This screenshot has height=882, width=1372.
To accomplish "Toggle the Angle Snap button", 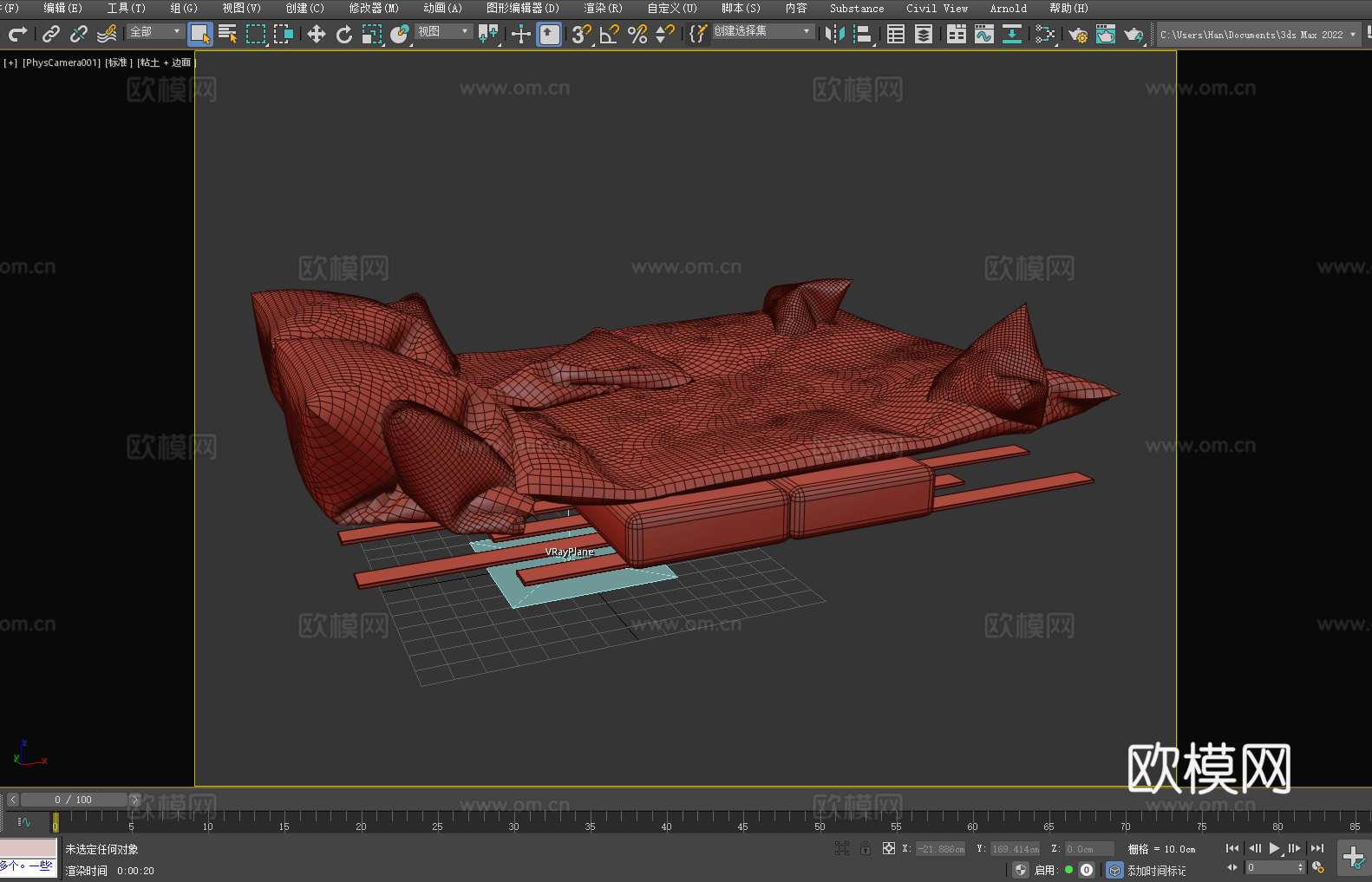I will pos(609,34).
